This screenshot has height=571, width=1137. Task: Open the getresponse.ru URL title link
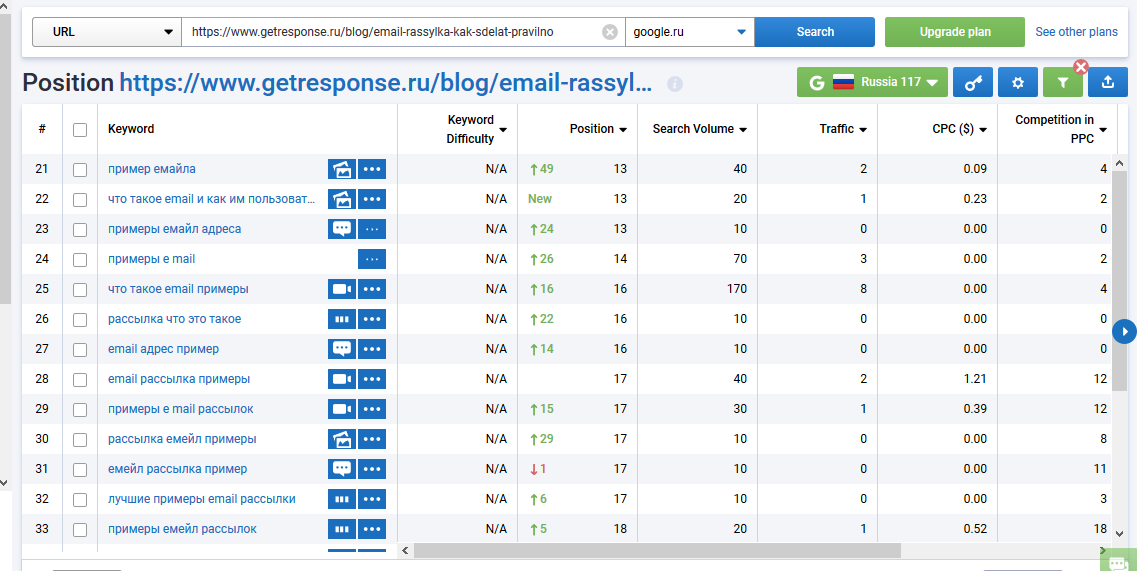tap(386, 83)
